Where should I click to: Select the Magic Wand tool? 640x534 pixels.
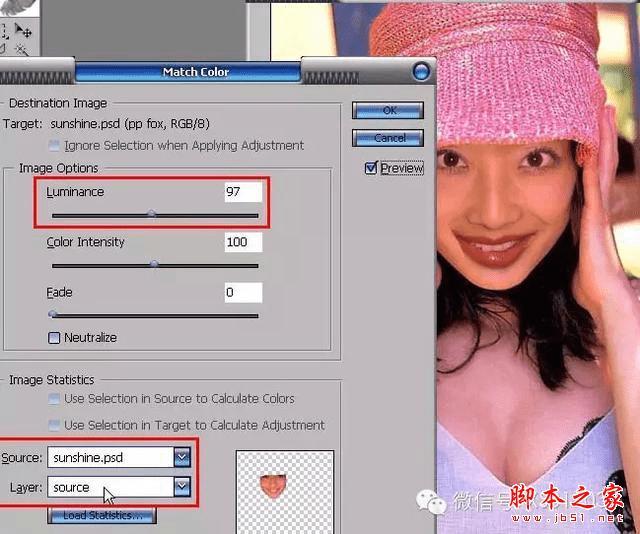[21, 50]
